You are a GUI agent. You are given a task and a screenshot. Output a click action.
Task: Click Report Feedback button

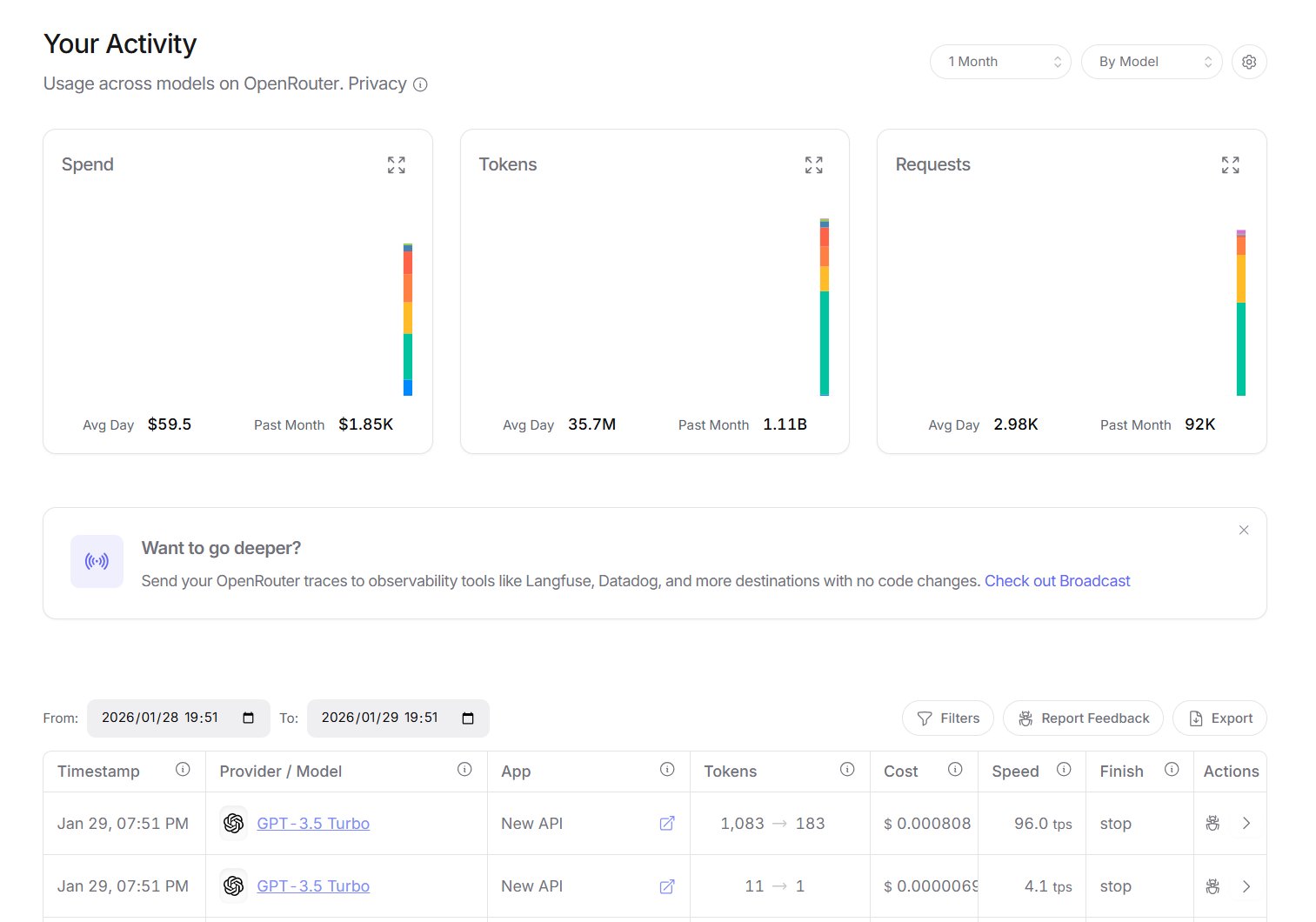tap(1083, 718)
